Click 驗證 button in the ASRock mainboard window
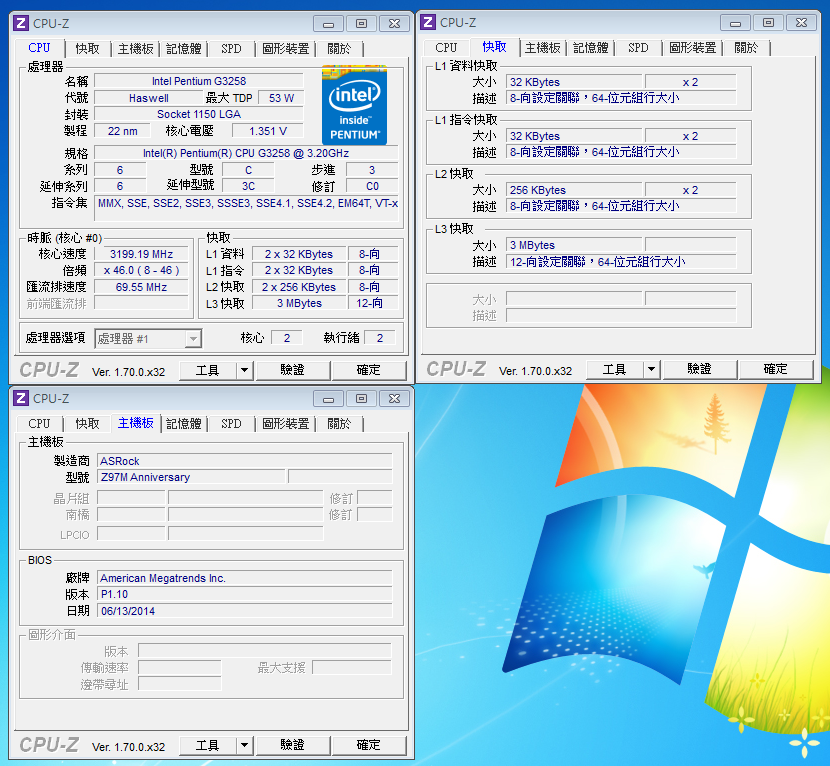 (293, 745)
